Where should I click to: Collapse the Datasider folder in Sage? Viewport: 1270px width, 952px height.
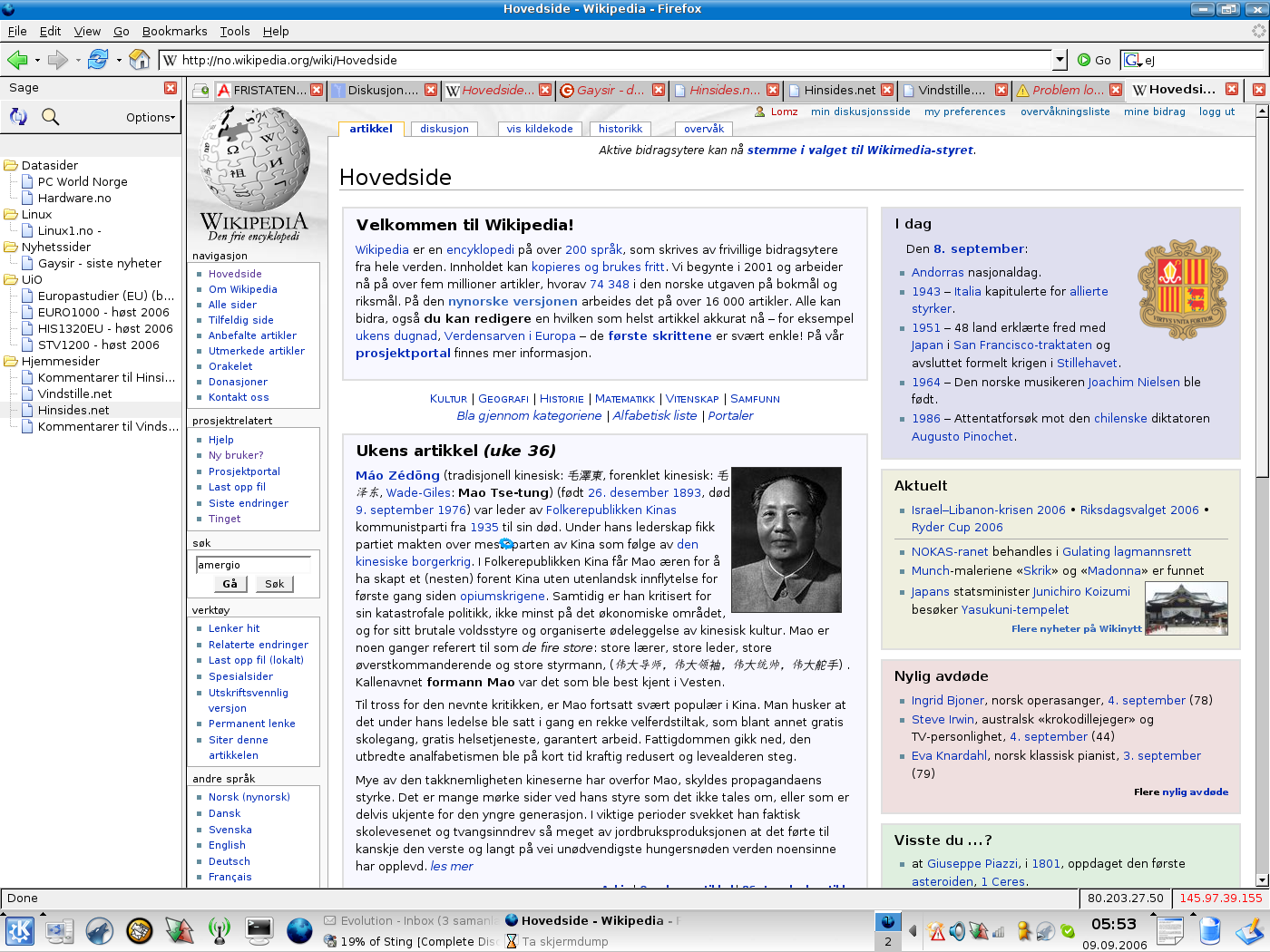pos(11,165)
